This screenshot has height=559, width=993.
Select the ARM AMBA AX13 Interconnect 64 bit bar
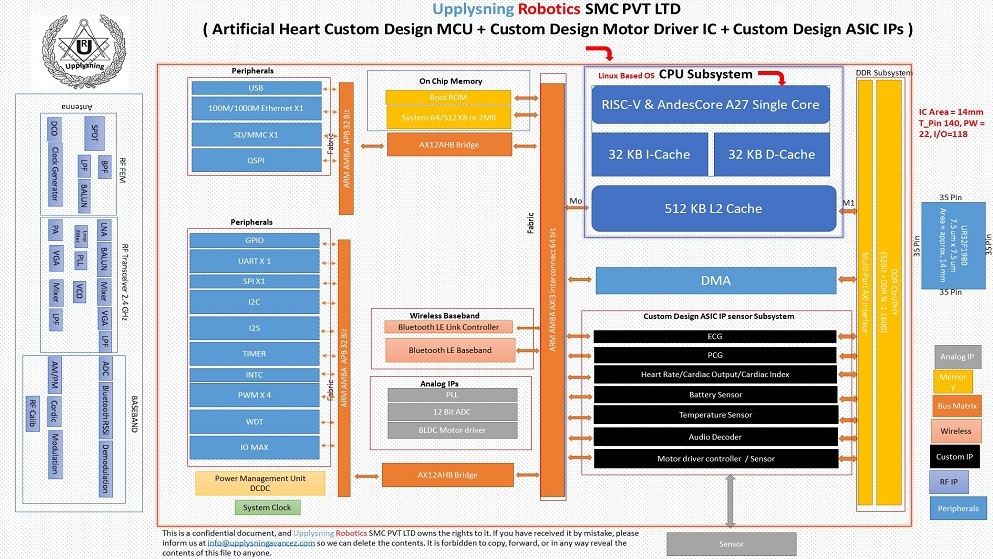552,290
